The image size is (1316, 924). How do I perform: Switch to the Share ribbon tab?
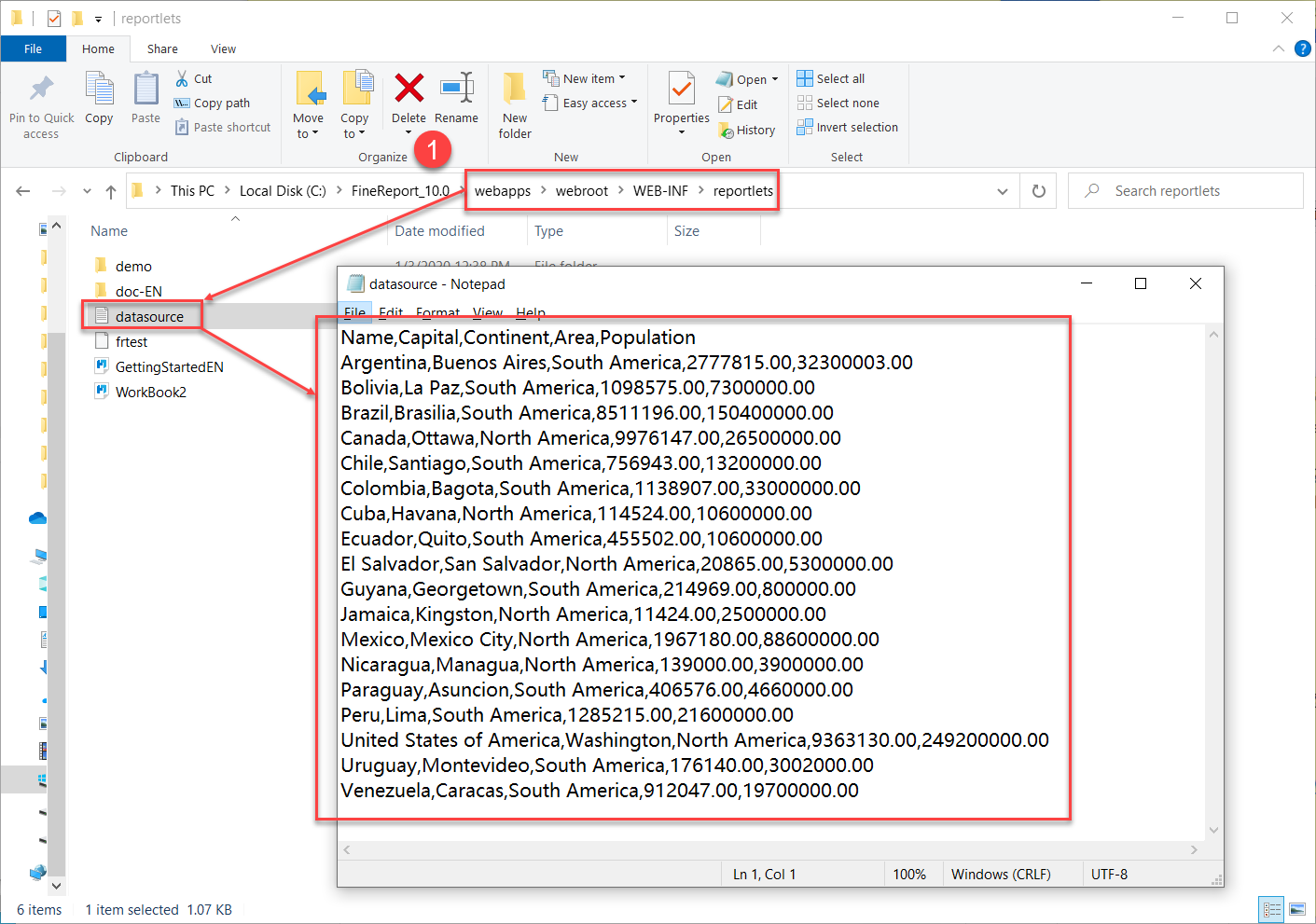[x=161, y=48]
